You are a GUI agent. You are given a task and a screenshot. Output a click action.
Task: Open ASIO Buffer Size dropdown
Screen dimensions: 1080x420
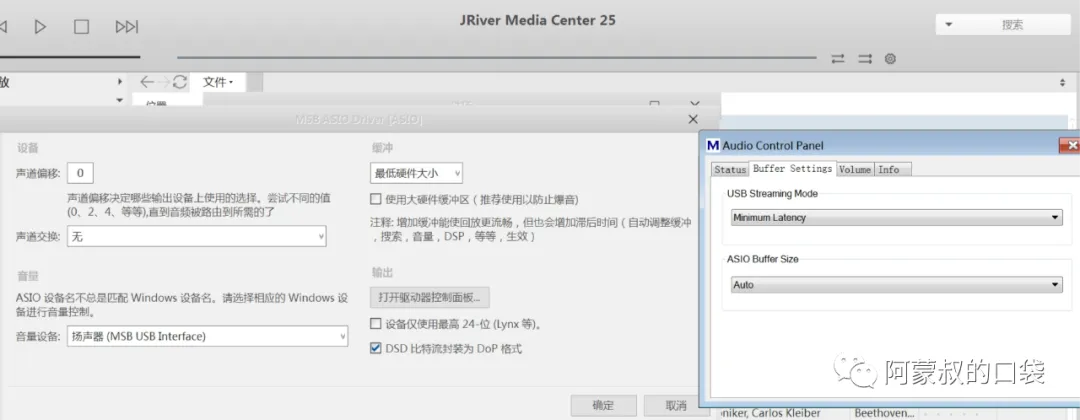click(x=896, y=284)
